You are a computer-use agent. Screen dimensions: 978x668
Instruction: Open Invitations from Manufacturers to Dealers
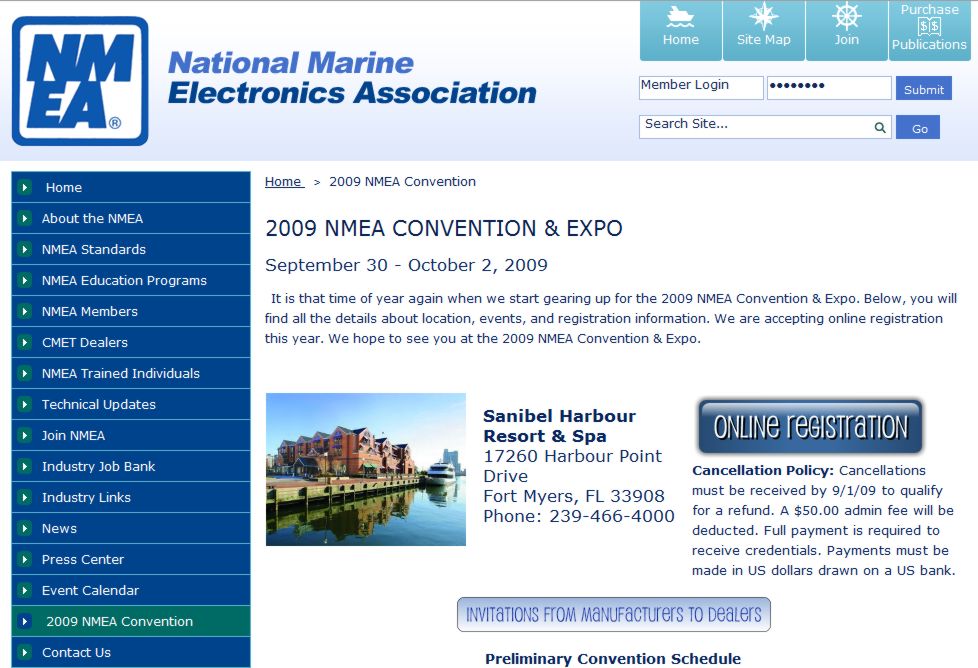click(614, 614)
